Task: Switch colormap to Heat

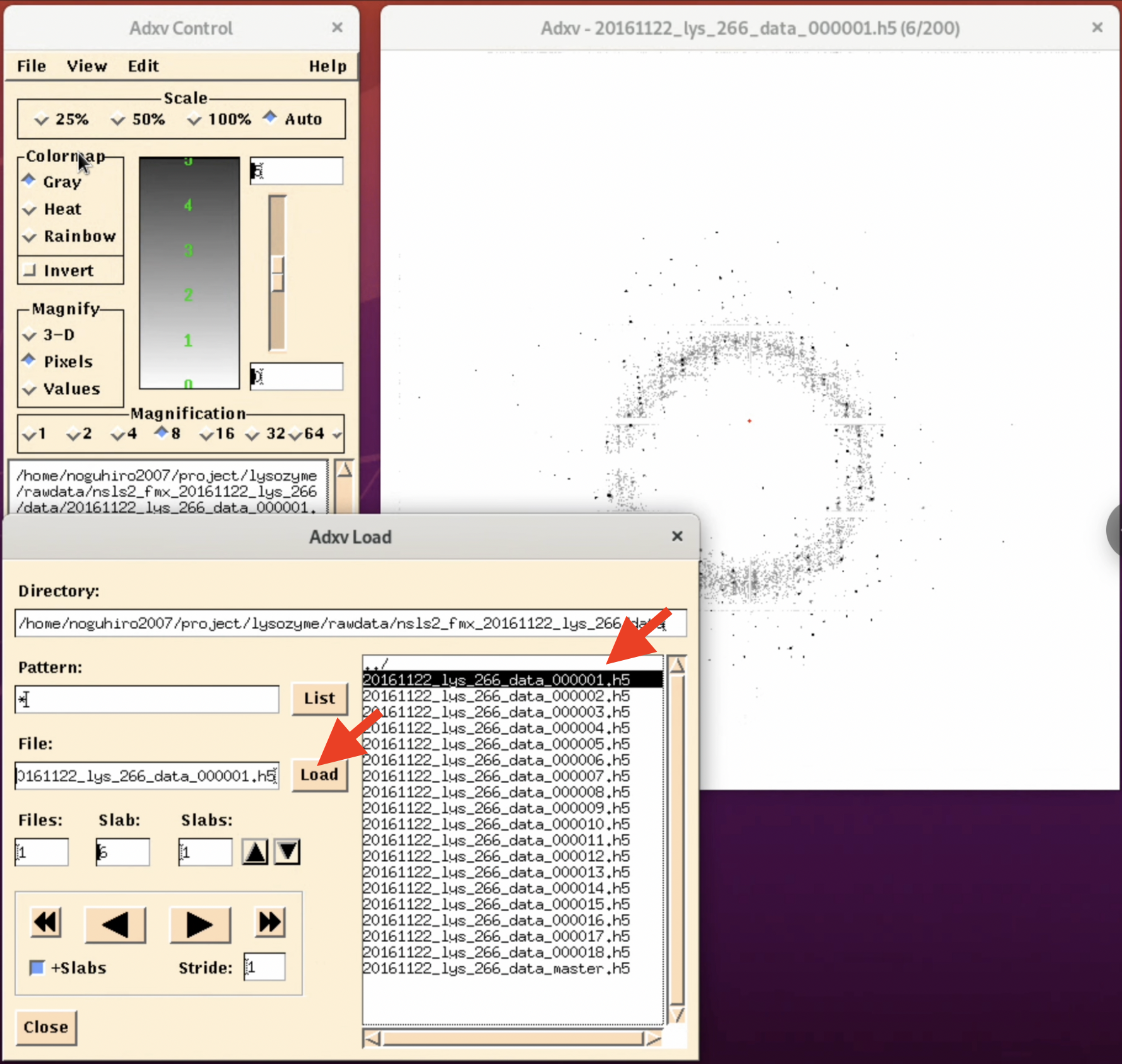Action: pyautogui.click(x=30, y=209)
